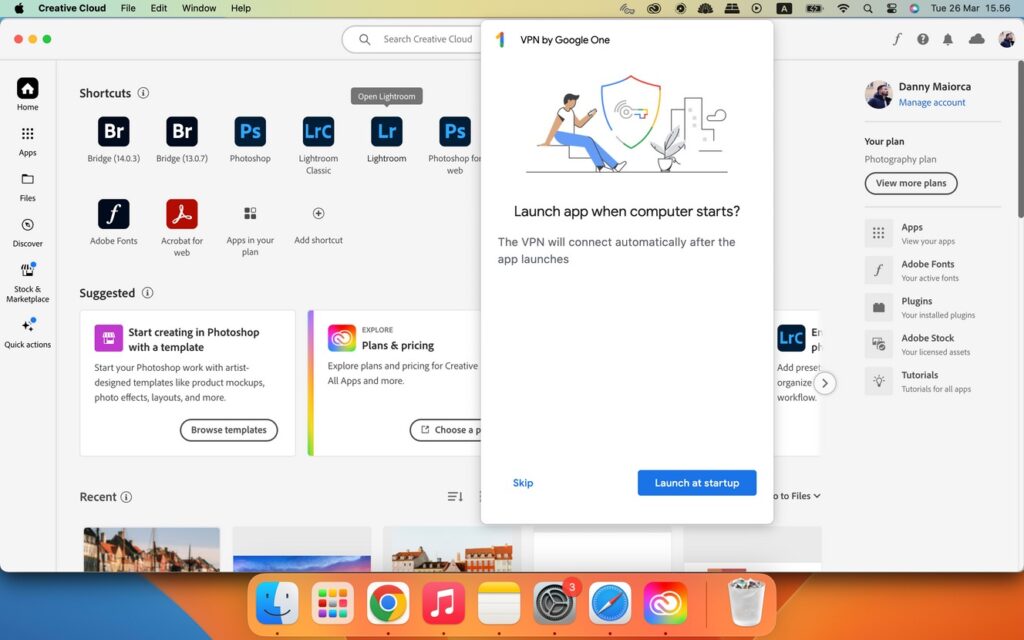Open the Recent sort order options
This screenshot has width=1024, height=640.
click(x=455, y=497)
